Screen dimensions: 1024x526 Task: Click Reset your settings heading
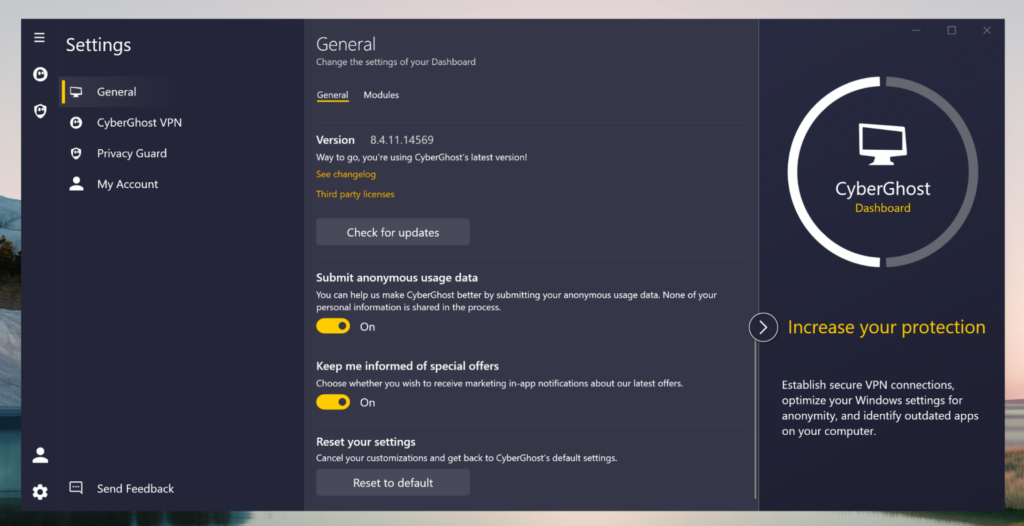(x=366, y=442)
